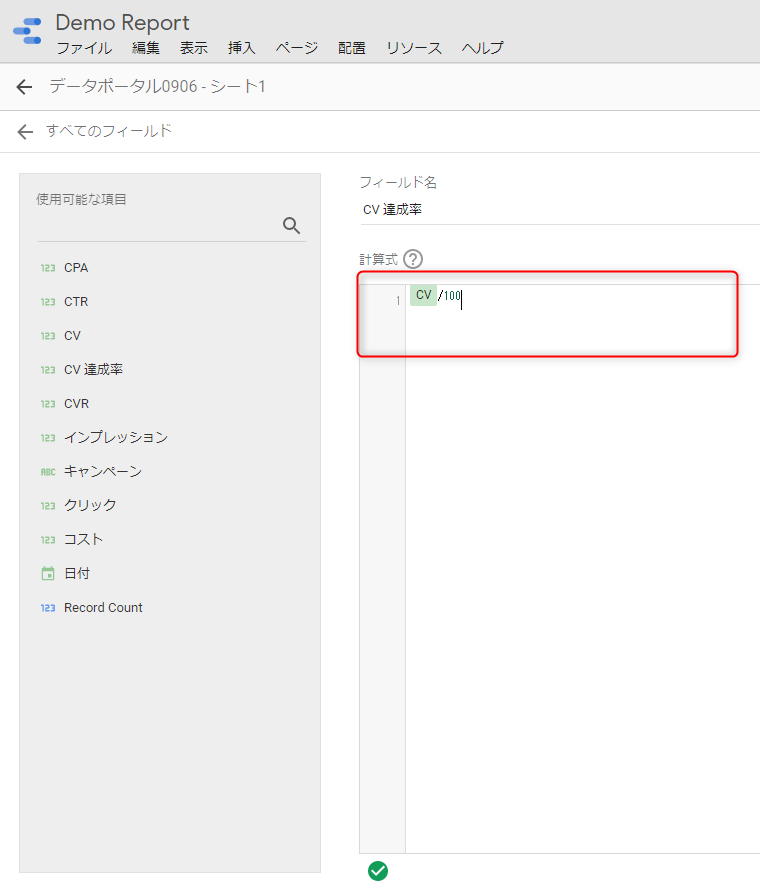Click the Demo Report title
The width and height of the screenshot is (760, 896).
point(122,22)
